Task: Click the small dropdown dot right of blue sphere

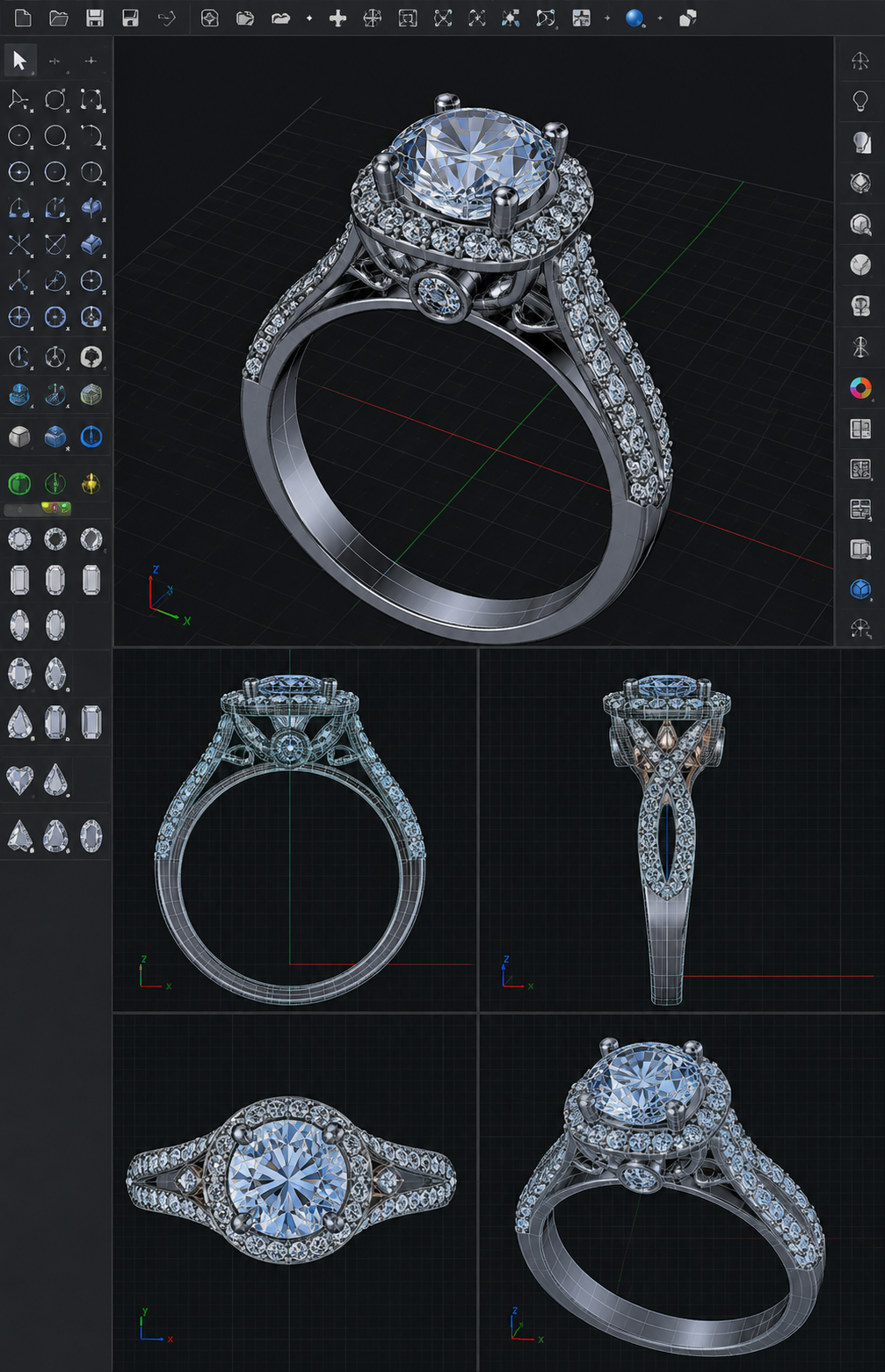Action: point(660,18)
